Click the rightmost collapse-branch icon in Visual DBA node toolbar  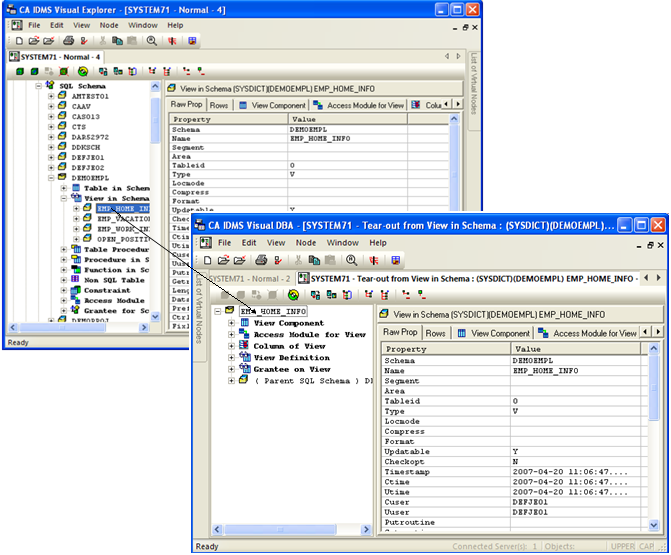[422, 295]
